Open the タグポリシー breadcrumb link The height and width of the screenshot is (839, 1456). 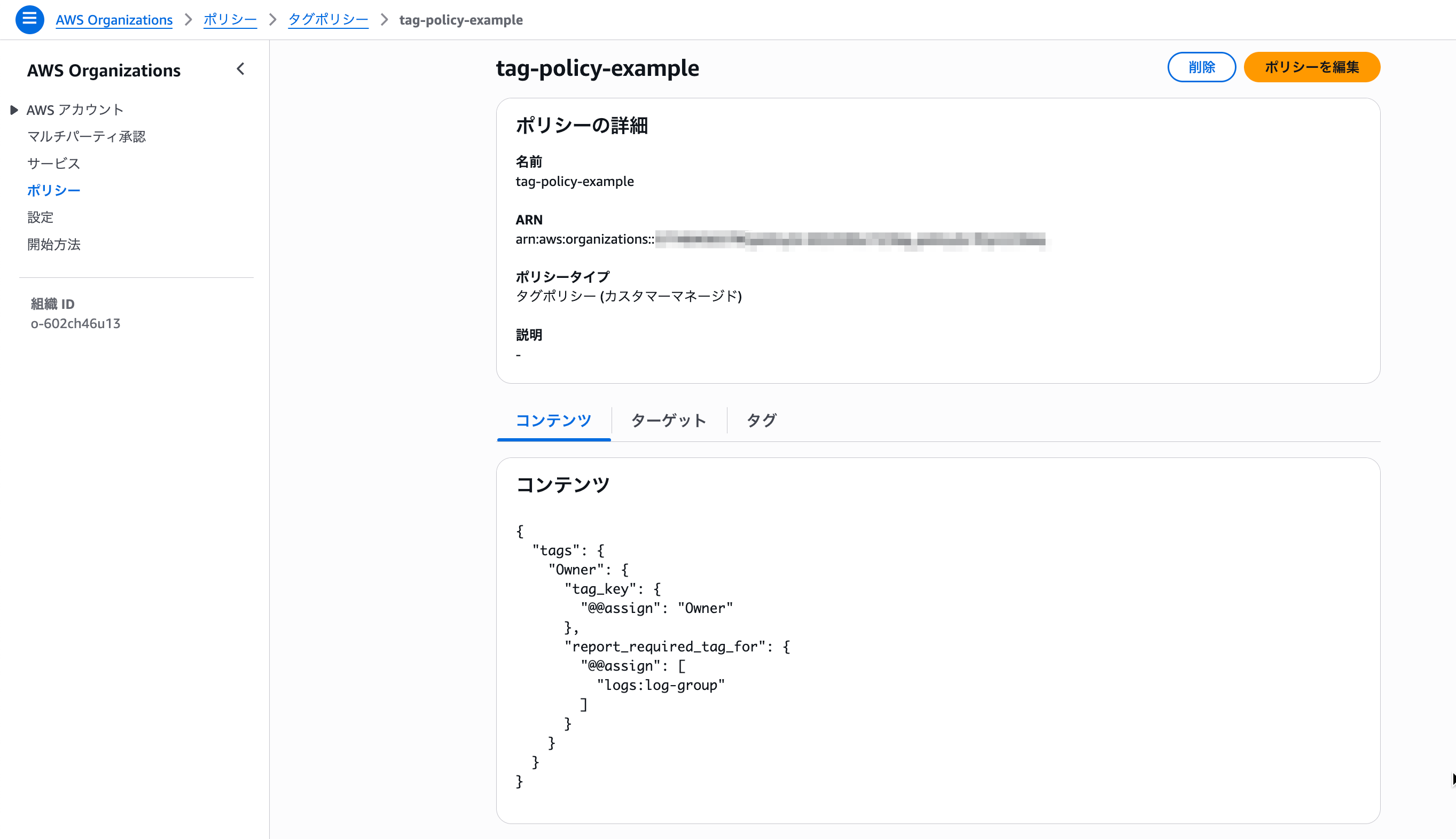coord(328,19)
